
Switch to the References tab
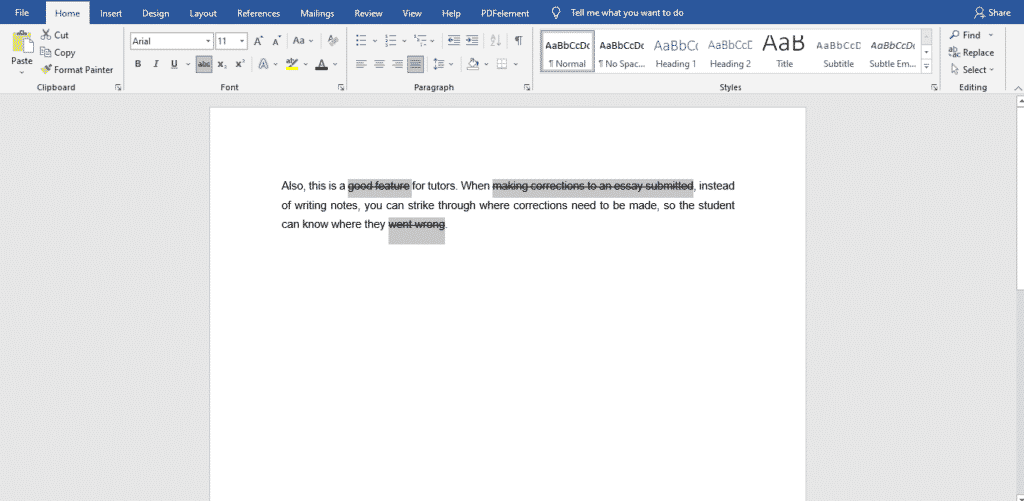[259, 13]
